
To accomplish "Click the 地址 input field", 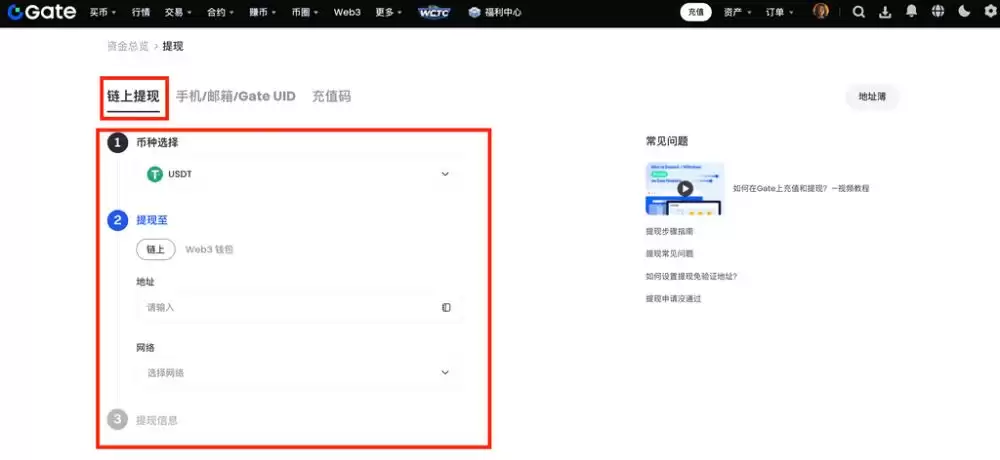I will click(x=290, y=307).
